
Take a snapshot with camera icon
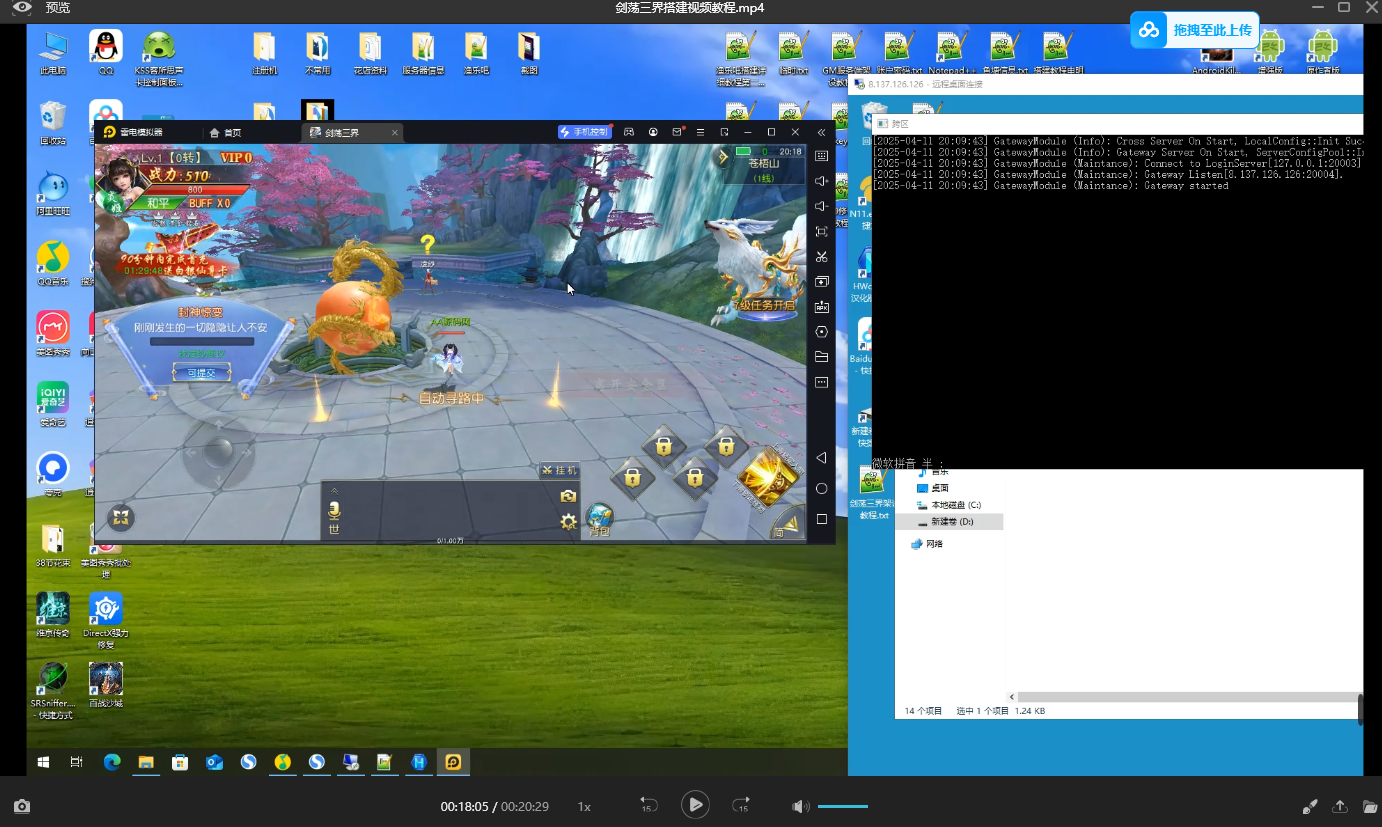tap(21, 806)
